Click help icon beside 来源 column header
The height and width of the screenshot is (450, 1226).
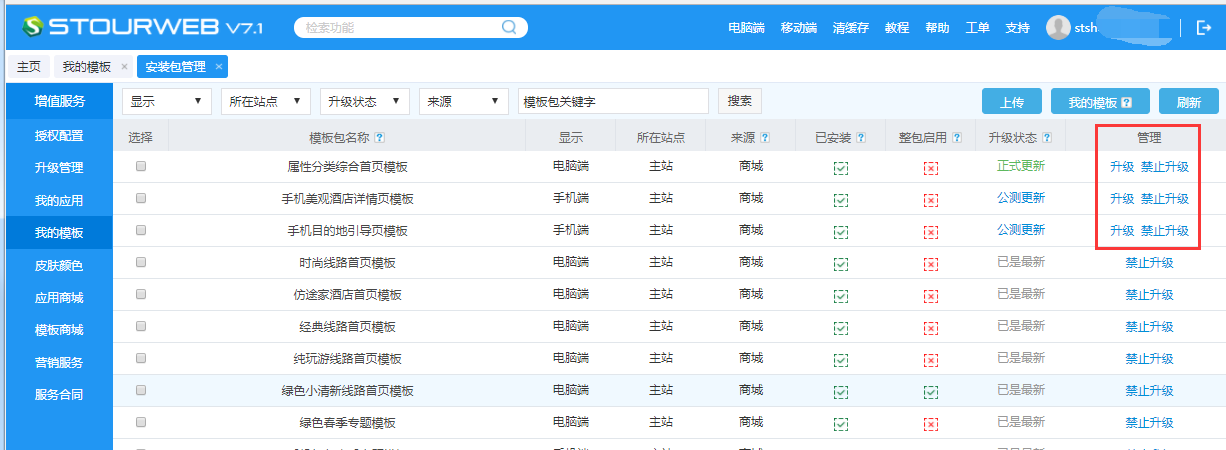[765, 138]
